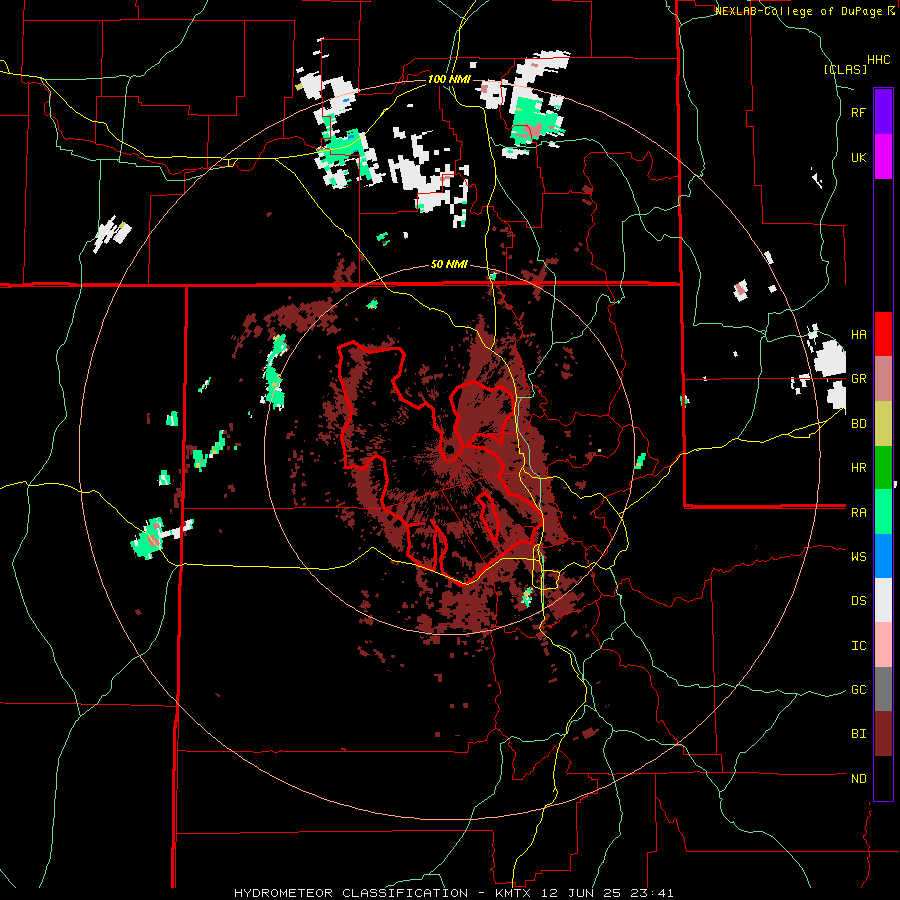
Task: Click the white DS legend color swatch
Action: coord(883,600)
